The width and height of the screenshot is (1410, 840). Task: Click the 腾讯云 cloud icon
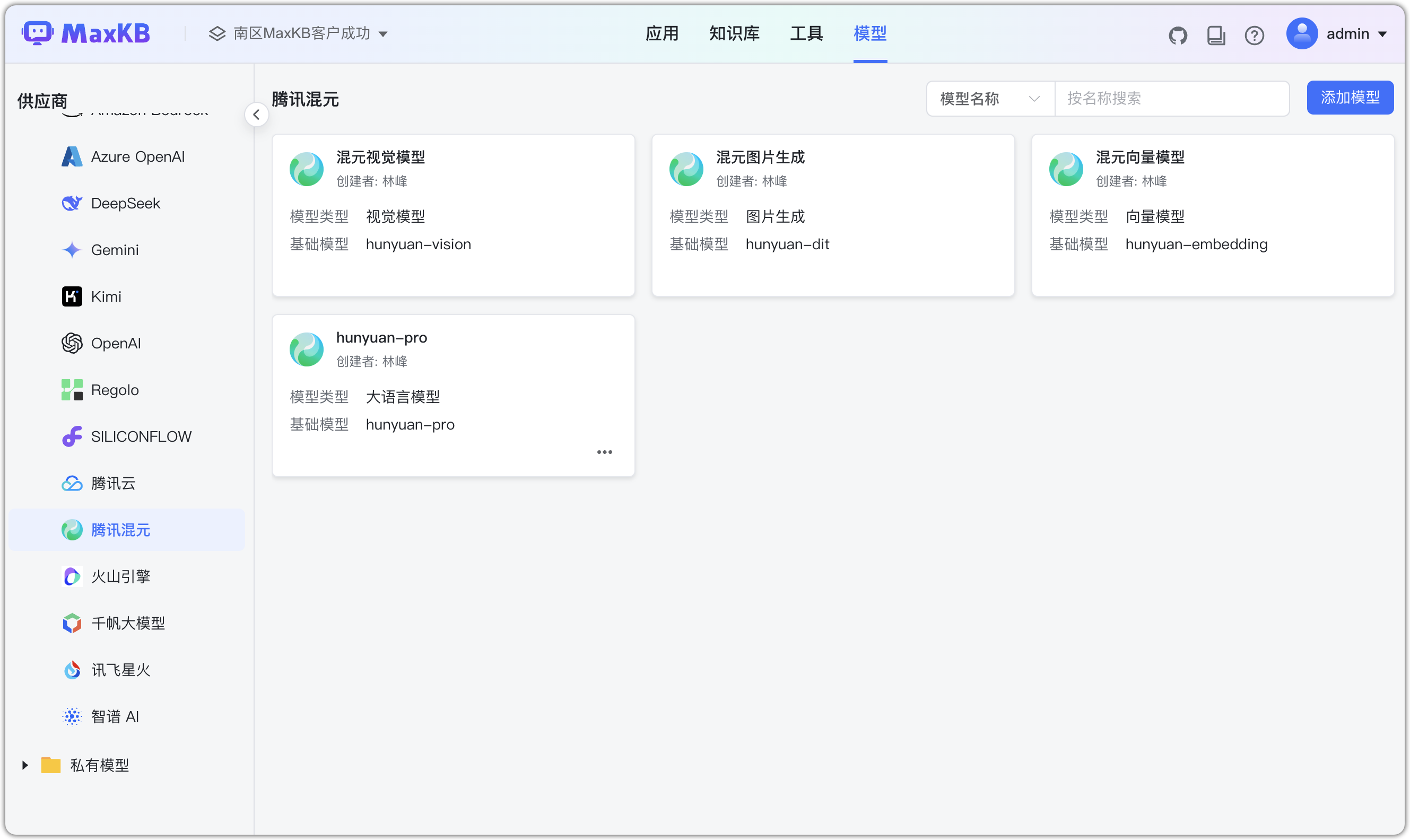click(72, 484)
